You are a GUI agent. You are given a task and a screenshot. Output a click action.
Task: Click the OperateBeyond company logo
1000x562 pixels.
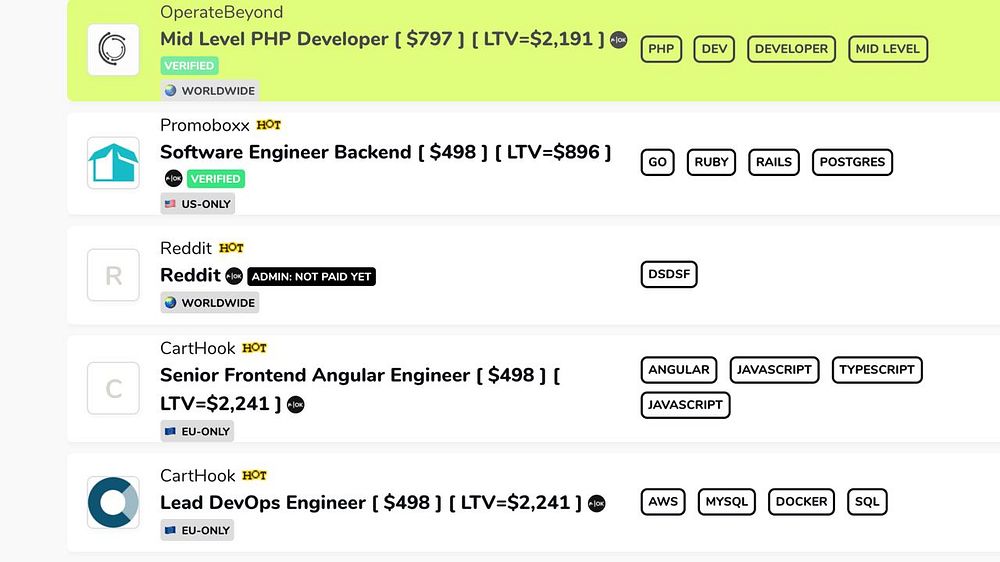(113, 50)
